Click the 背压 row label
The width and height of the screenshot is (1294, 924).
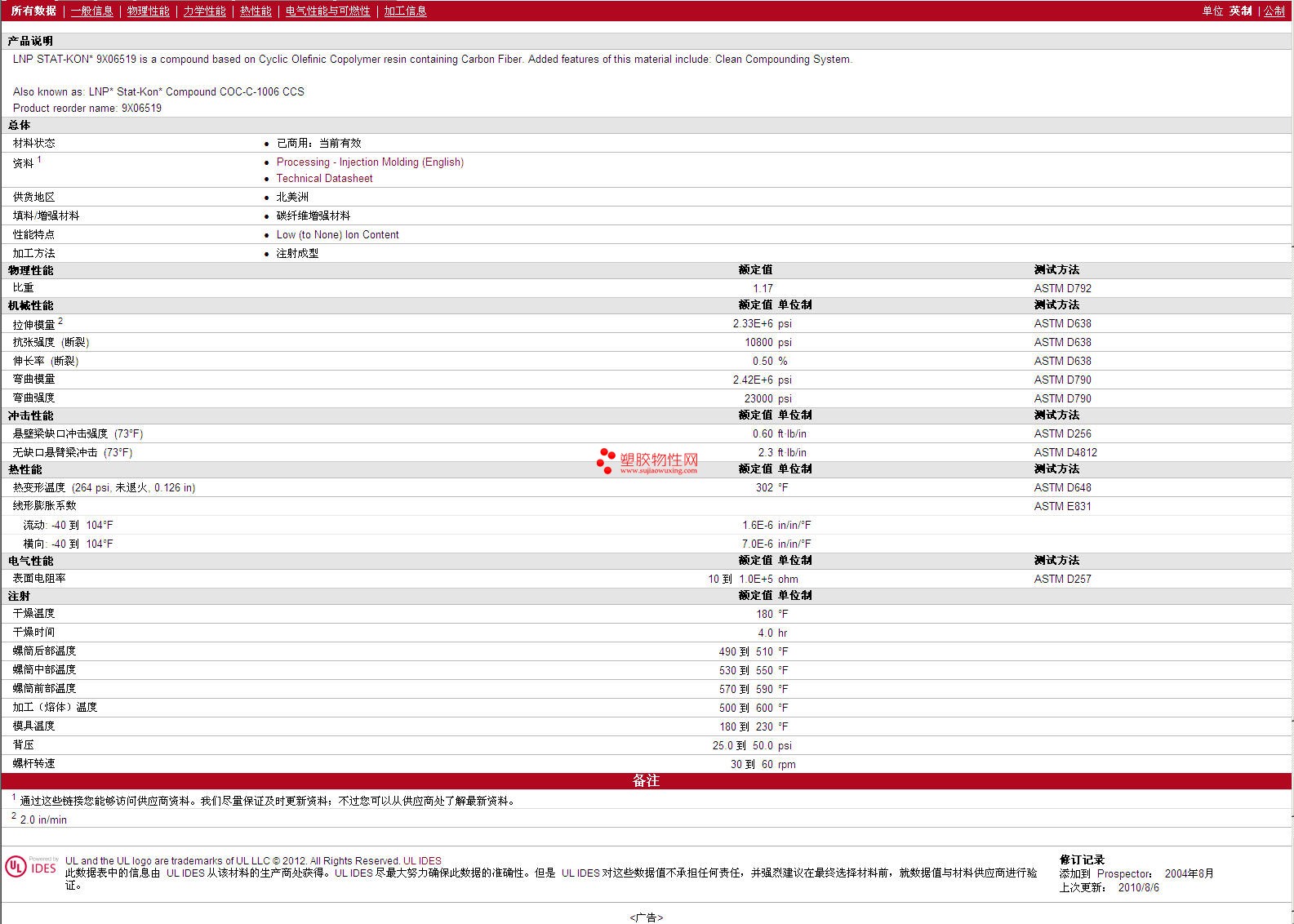(x=23, y=744)
